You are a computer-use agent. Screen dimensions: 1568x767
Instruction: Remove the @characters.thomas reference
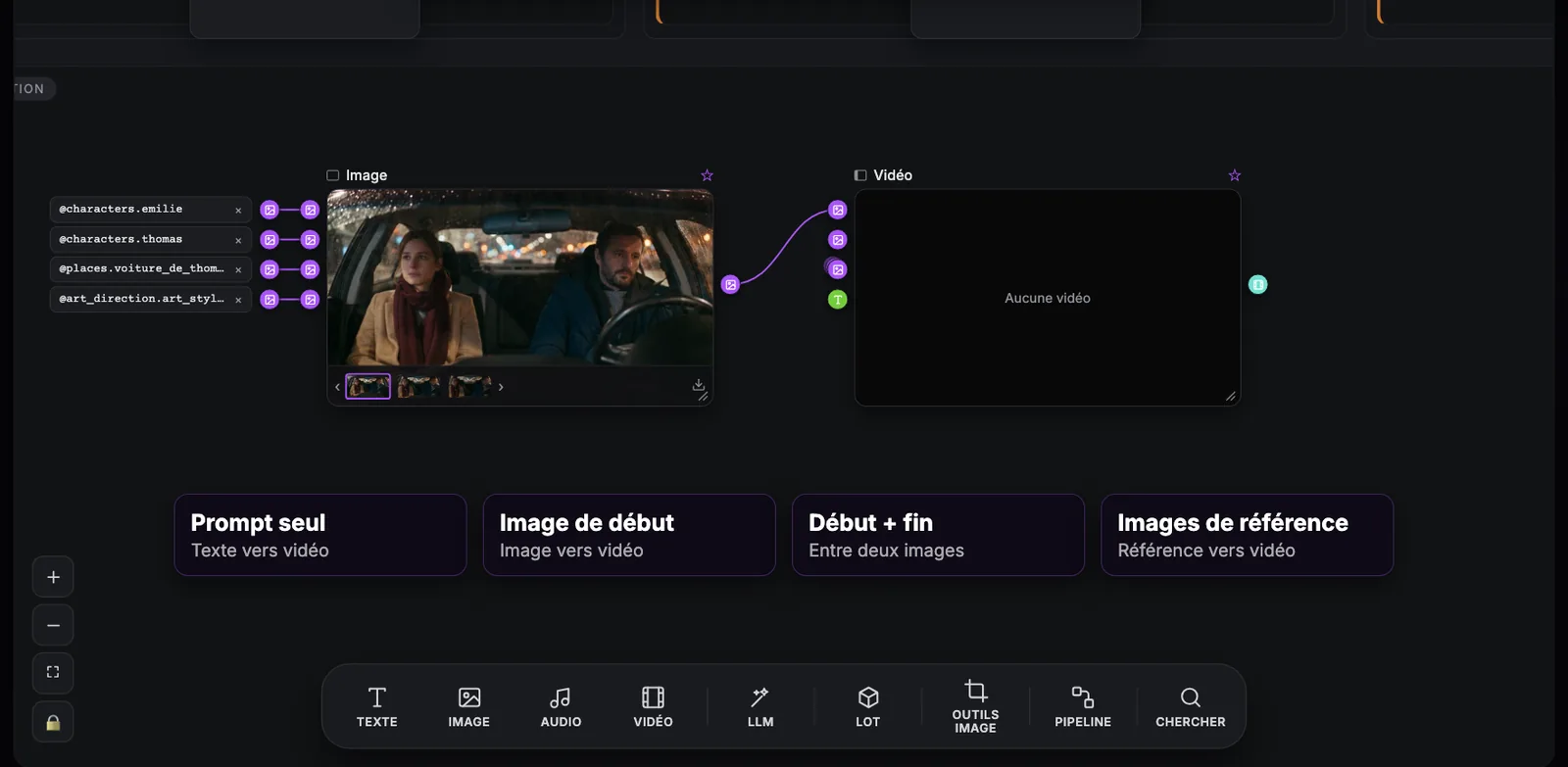tap(238, 240)
